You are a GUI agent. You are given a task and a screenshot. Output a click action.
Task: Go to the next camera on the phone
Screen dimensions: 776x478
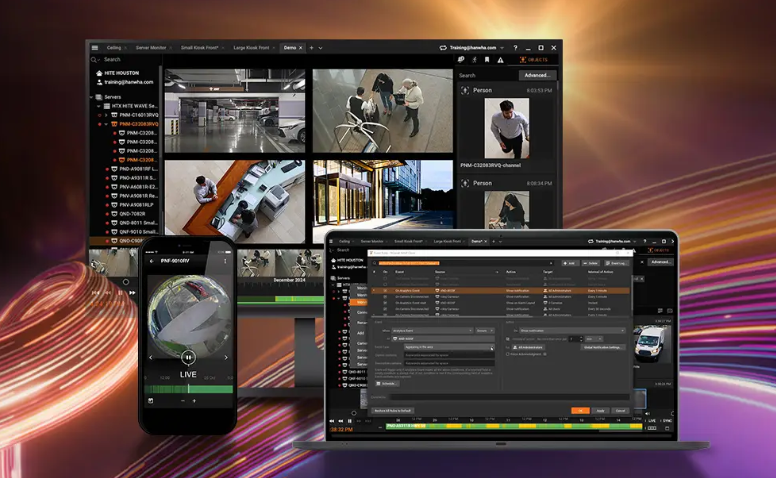(226, 357)
